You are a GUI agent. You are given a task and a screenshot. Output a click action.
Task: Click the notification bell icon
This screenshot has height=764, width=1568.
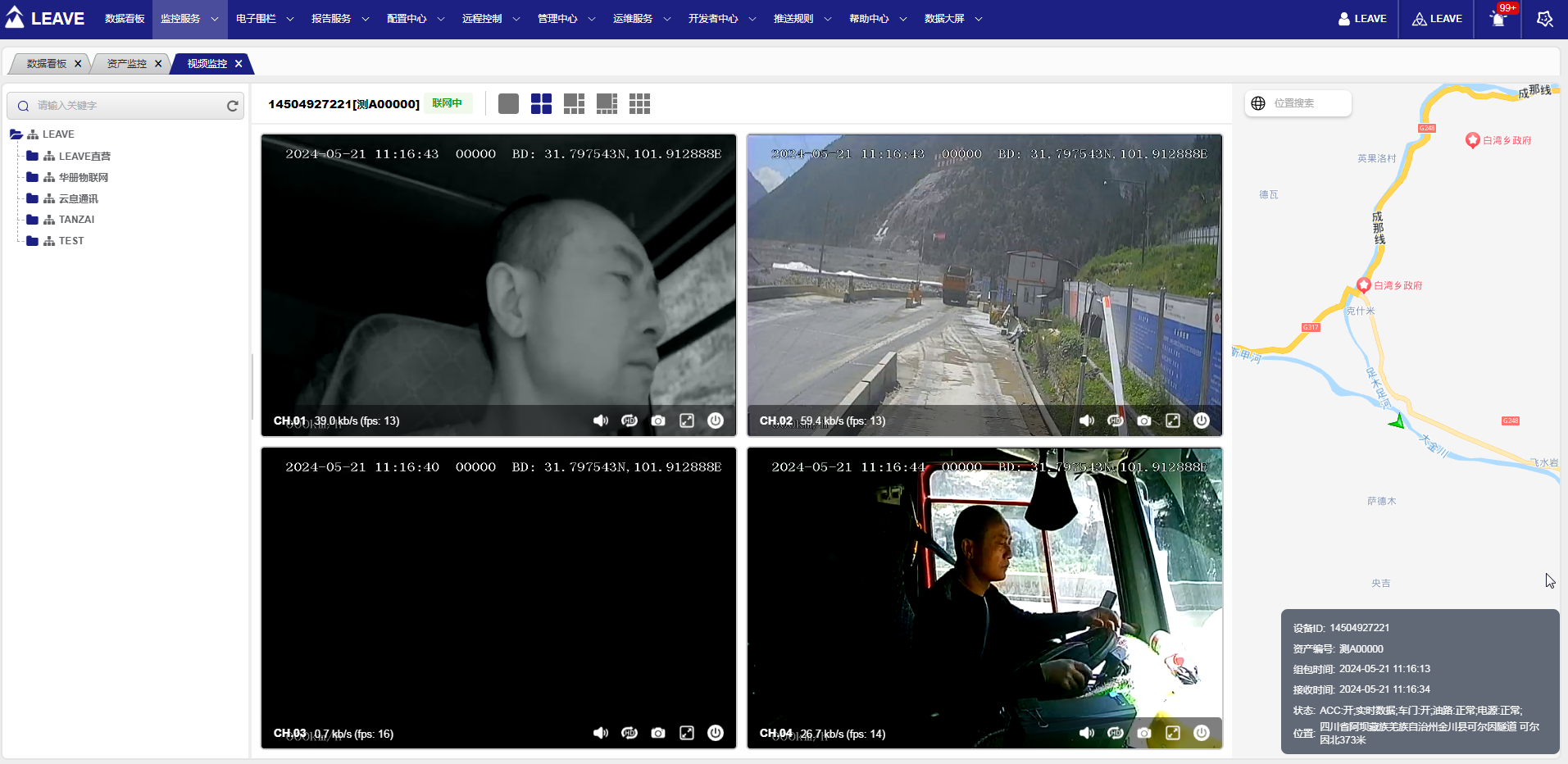coord(1498,19)
